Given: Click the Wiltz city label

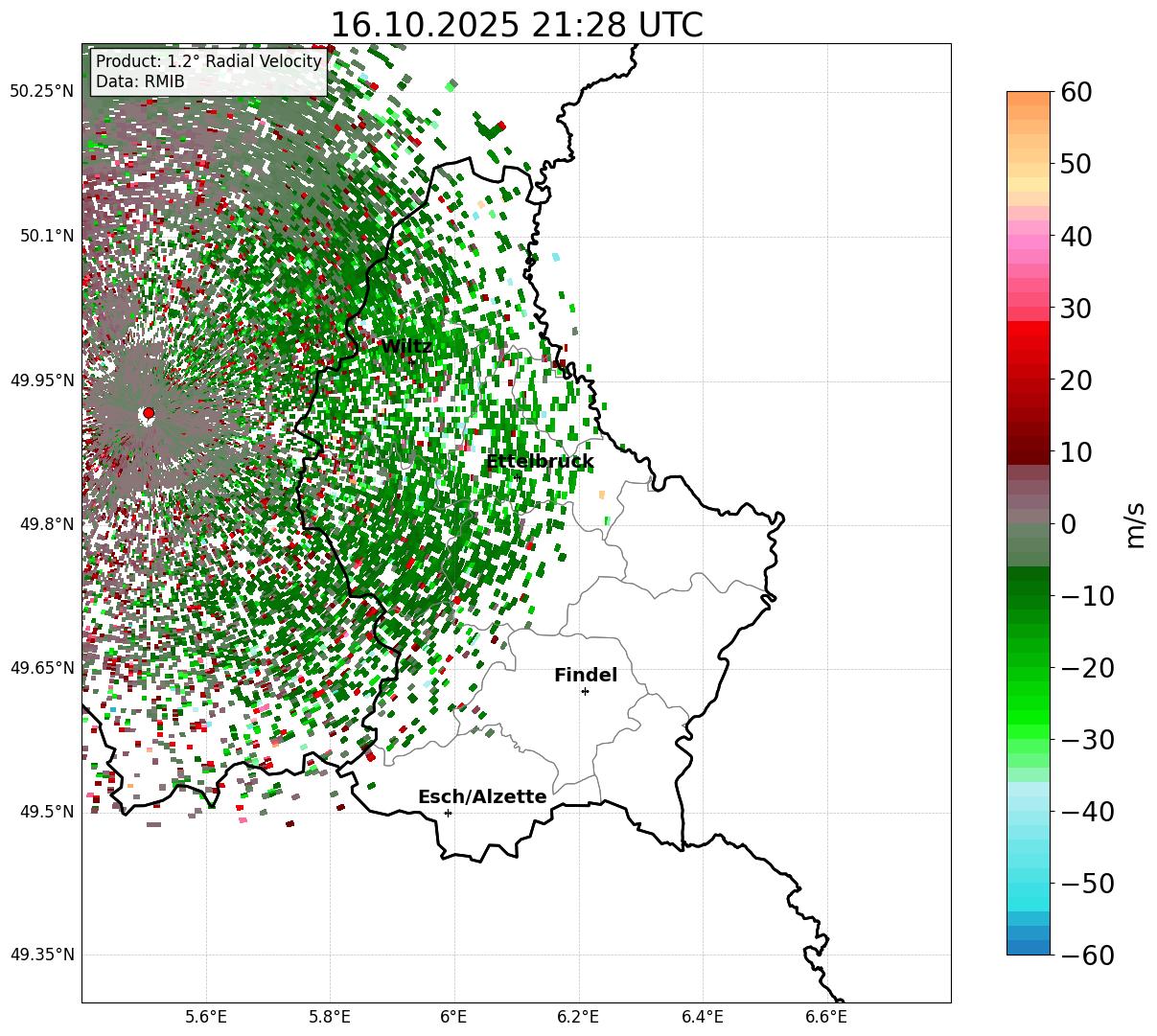Looking at the screenshot, I should pyautogui.click(x=406, y=347).
